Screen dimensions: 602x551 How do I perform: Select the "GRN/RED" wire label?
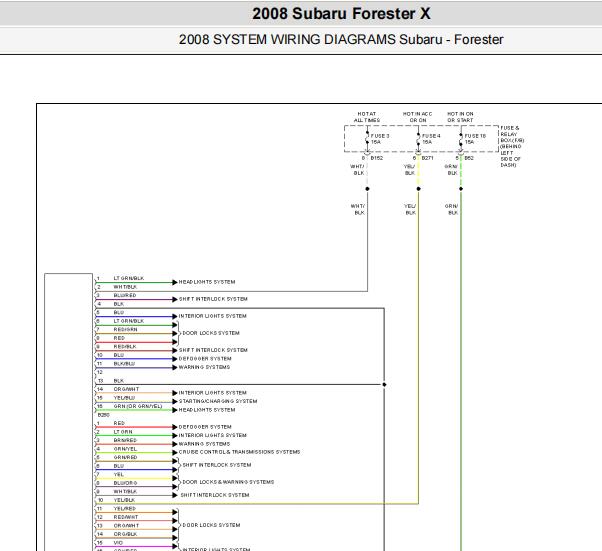click(x=125, y=457)
